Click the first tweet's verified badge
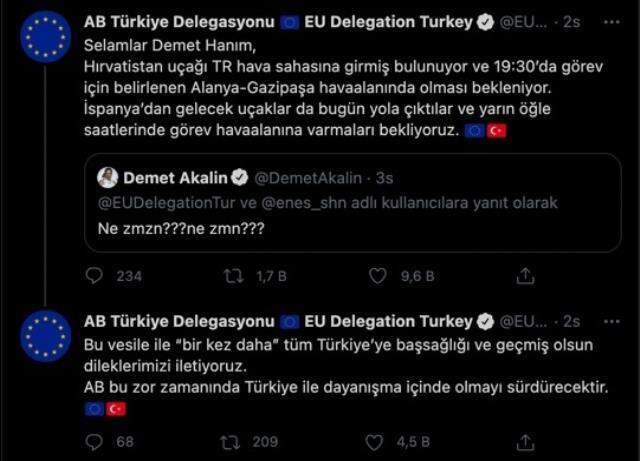640x461 pixels. coord(482,21)
